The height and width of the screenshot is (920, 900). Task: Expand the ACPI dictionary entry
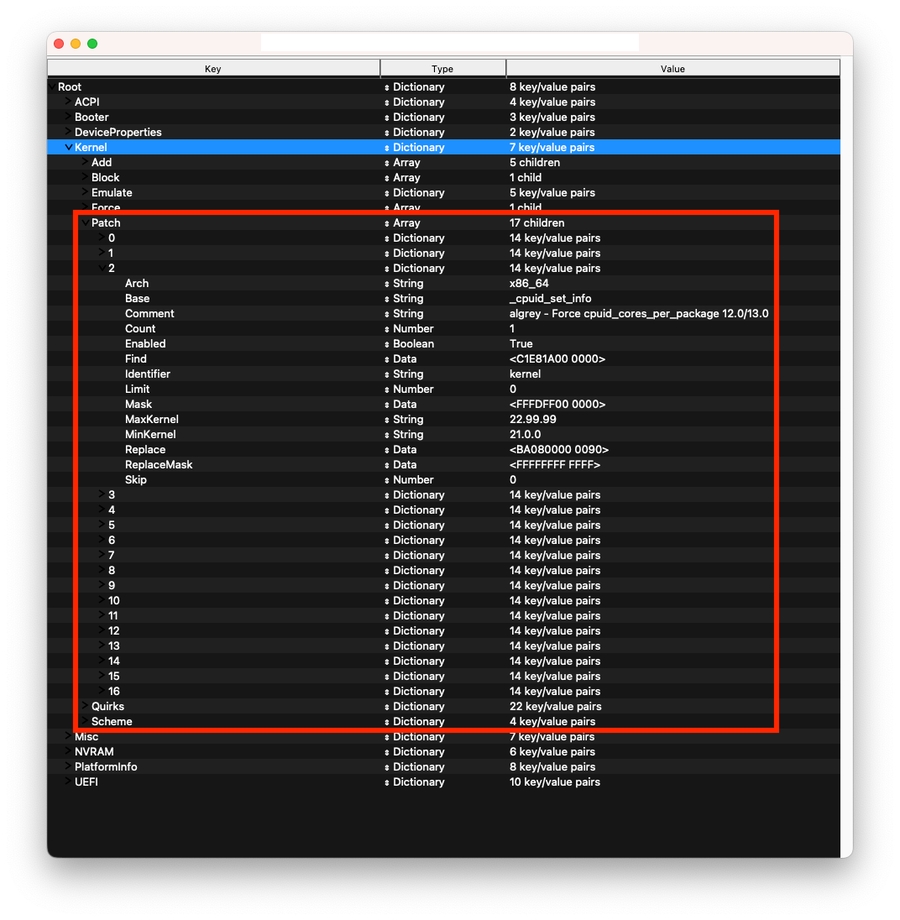[68, 102]
